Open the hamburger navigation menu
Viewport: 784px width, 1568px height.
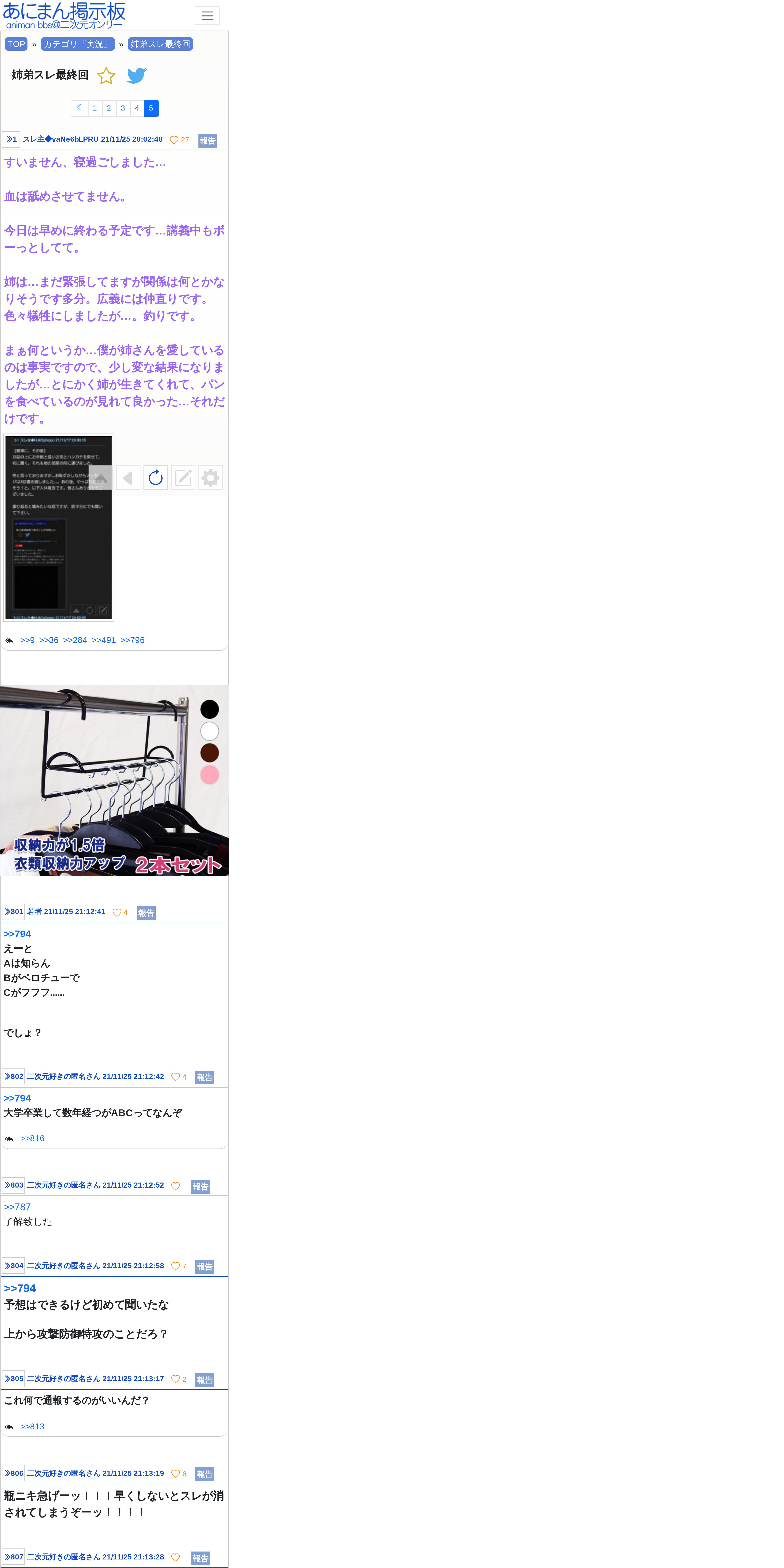[207, 16]
